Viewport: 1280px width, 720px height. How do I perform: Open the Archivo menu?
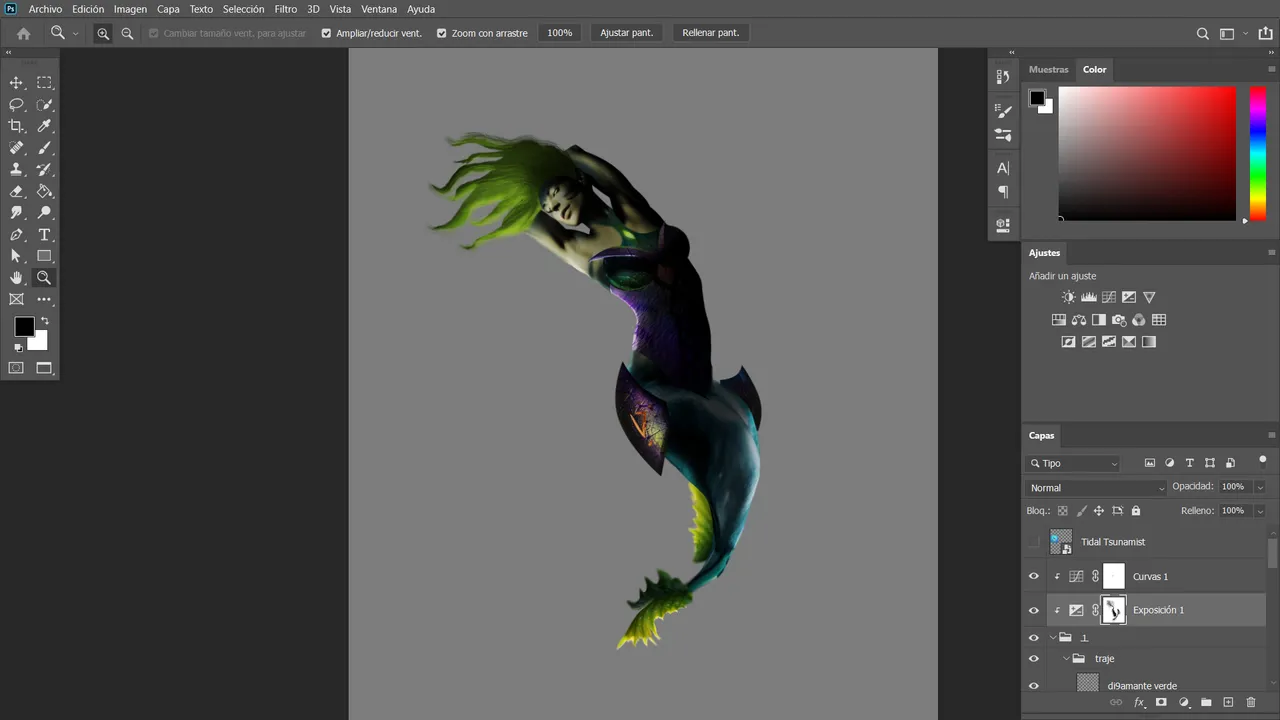pyautogui.click(x=45, y=9)
